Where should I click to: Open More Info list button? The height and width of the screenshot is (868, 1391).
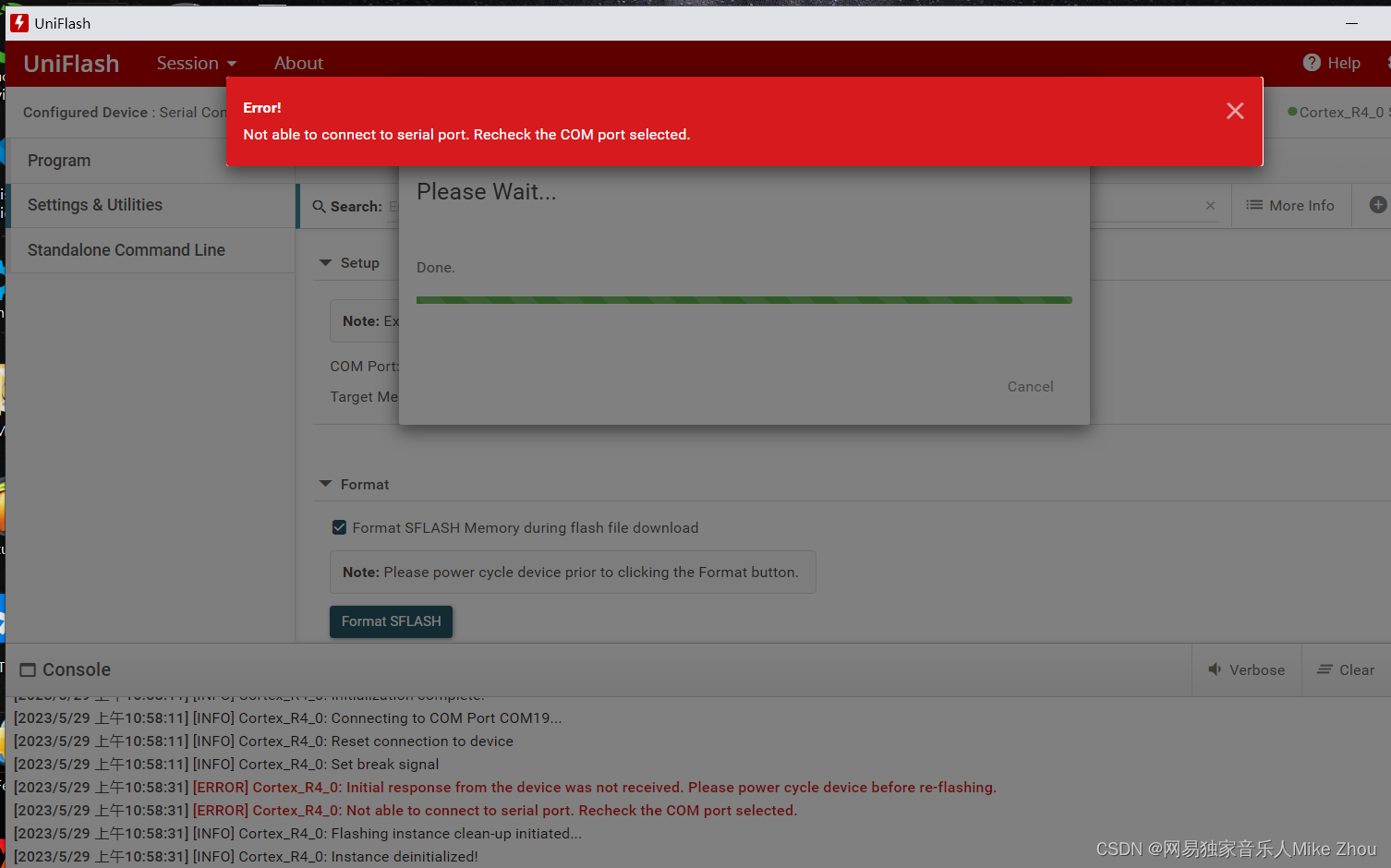tap(1290, 205)
